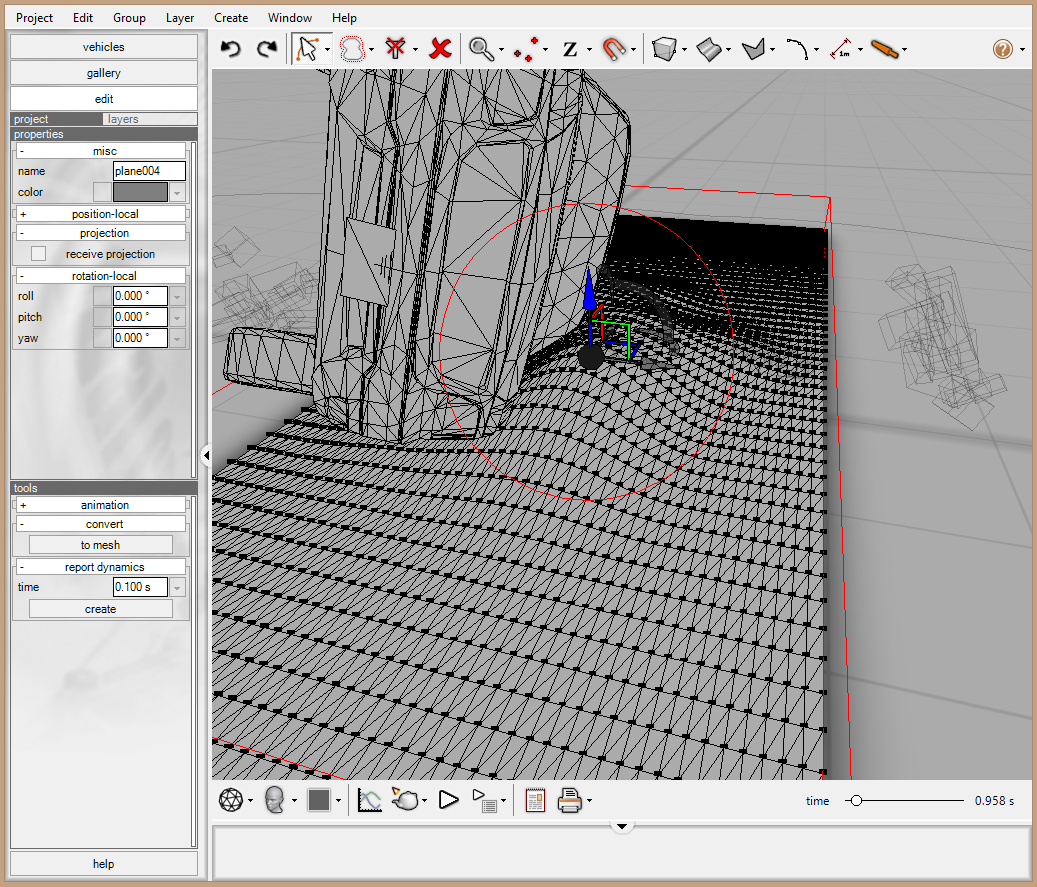The width and height of the screenshot is (1037, 887).
Task: Toggle the small box beside yaw
Action: (x=102, y=338)
